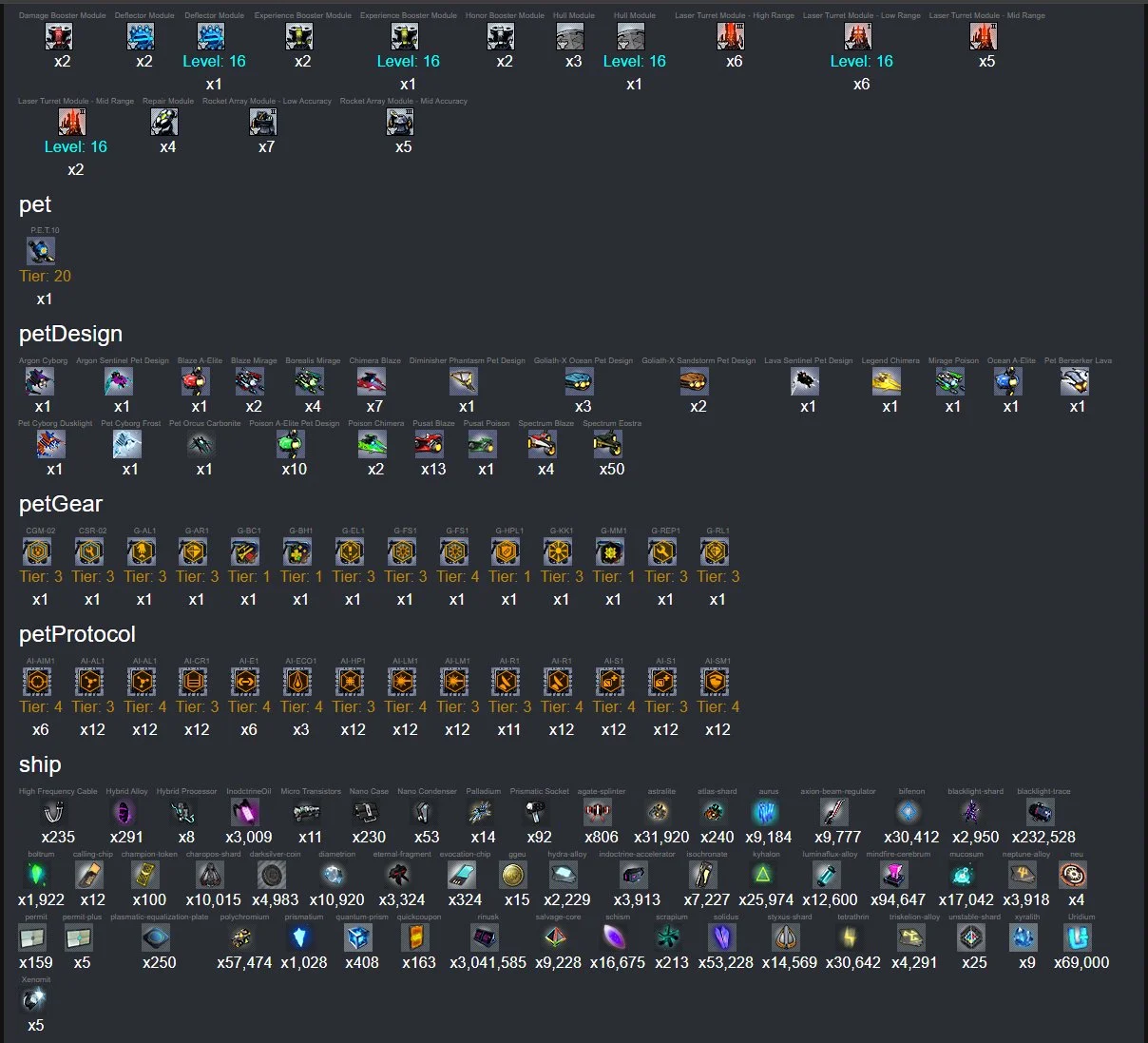Click the AI-ECO1 pet protocol icon
This screenshot has height=1043, width=1148.
click(x=298, y=683)
